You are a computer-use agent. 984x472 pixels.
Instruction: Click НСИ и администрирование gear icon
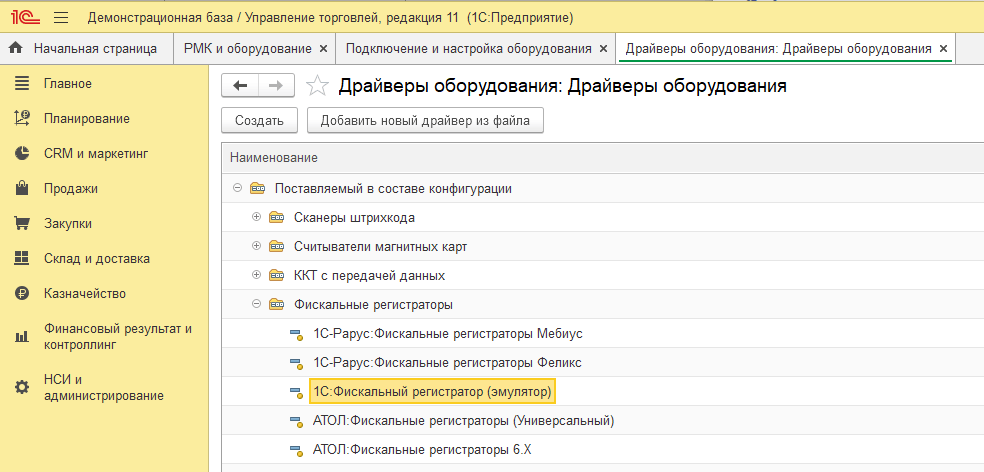click(22, 387)
